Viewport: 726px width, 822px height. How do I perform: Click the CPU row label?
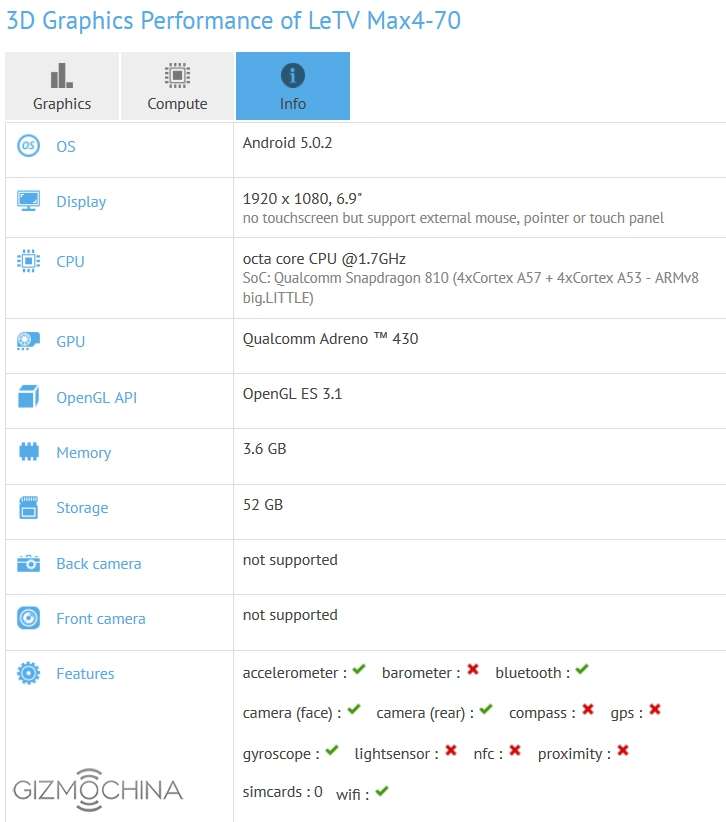70,261
